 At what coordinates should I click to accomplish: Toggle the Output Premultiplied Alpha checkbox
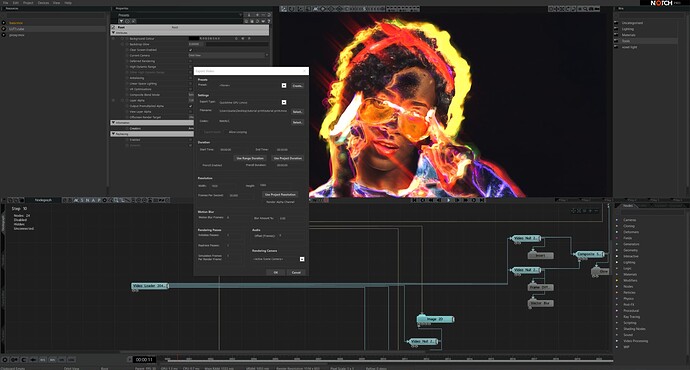click(x=191, y=106)
